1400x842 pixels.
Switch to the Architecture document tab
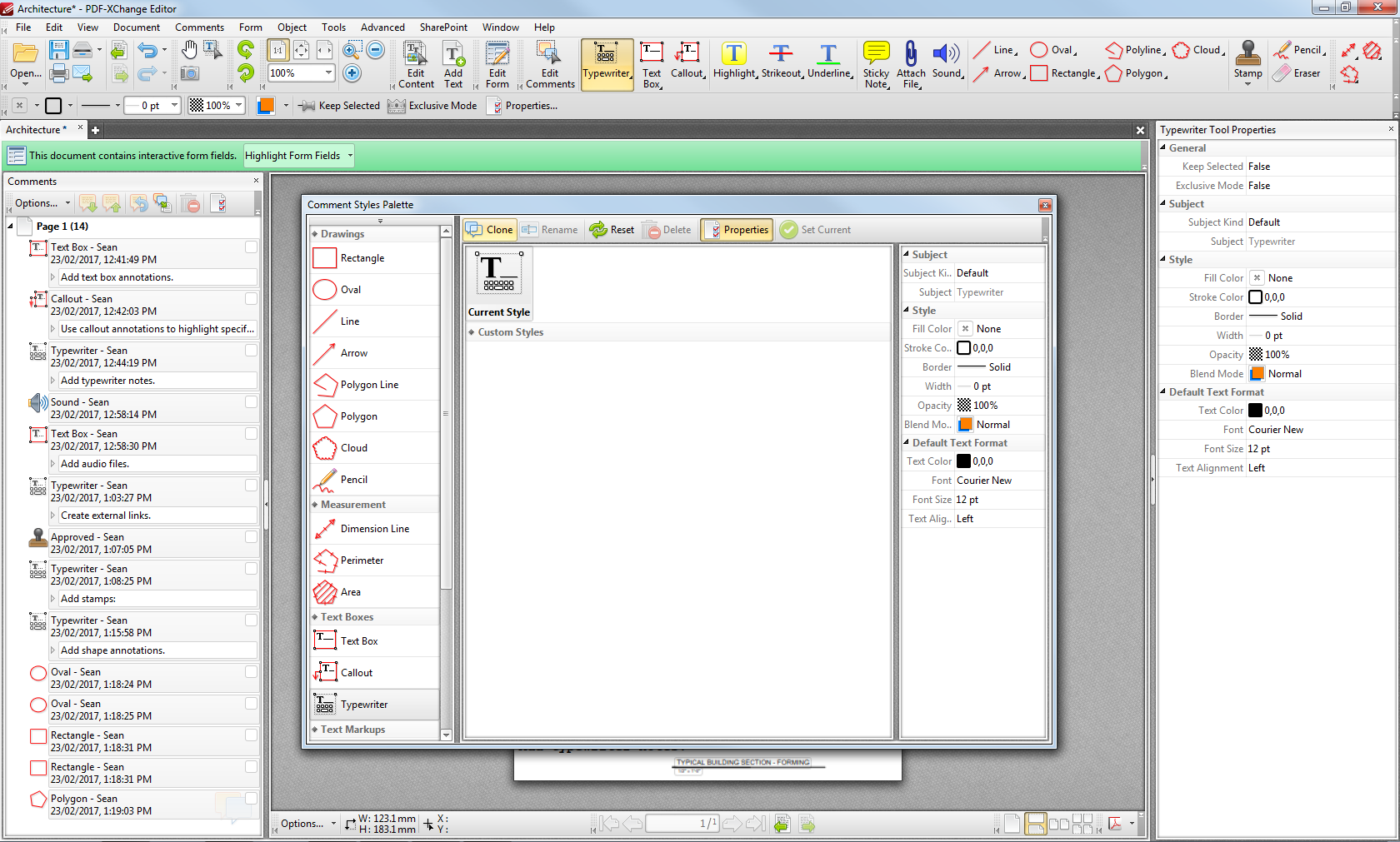pyautogui.click(x=33, y=129)
